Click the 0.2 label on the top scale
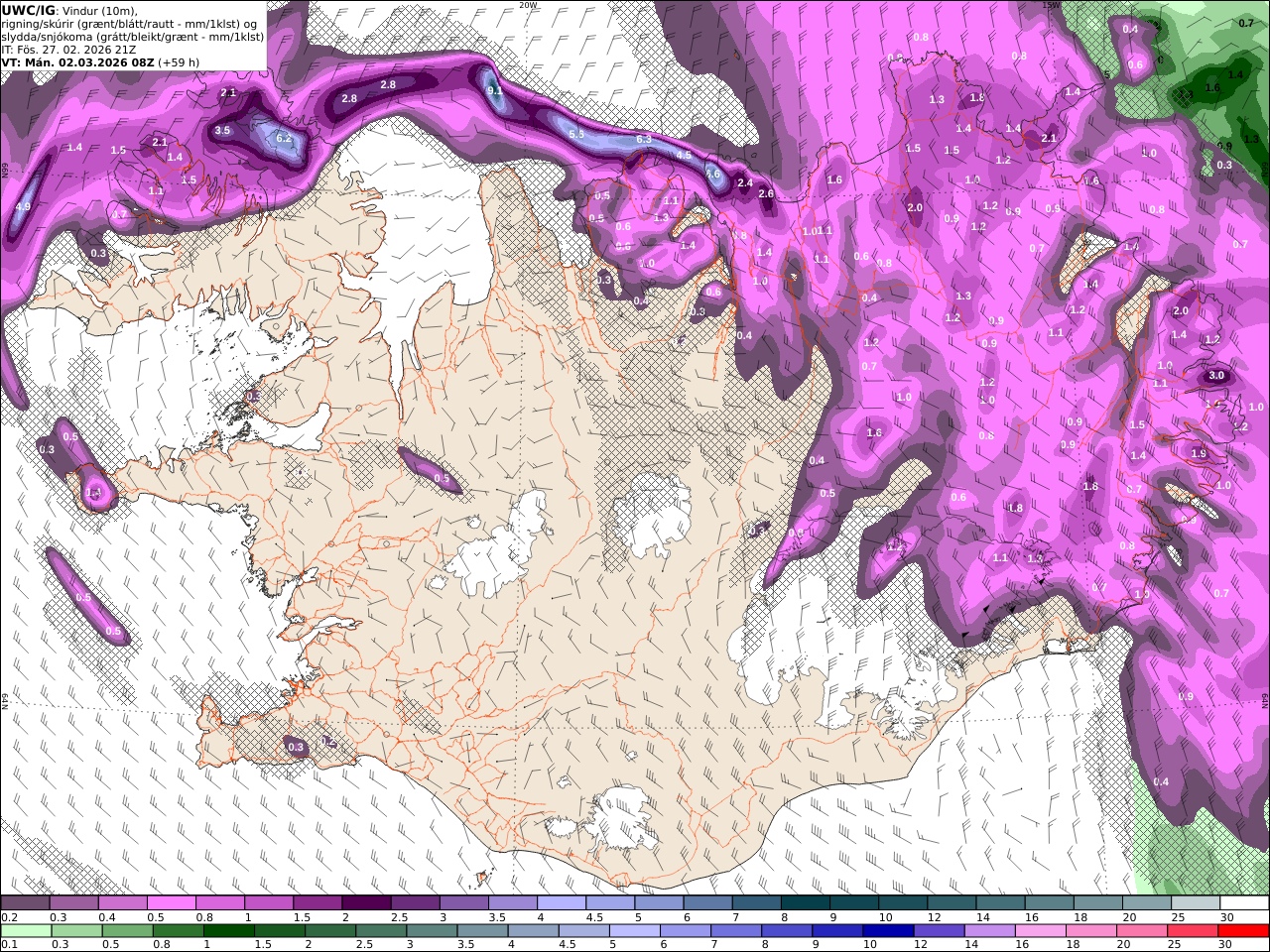 (8, 917)
